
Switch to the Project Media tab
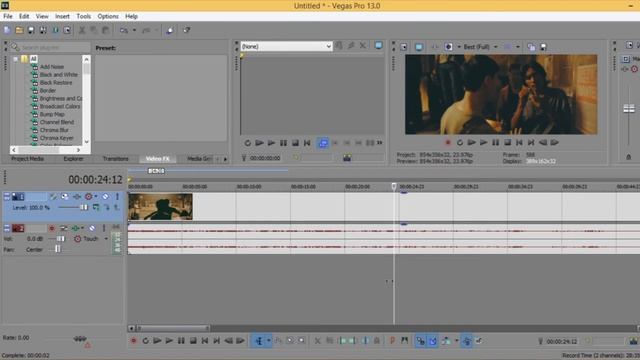coord(27,159)
